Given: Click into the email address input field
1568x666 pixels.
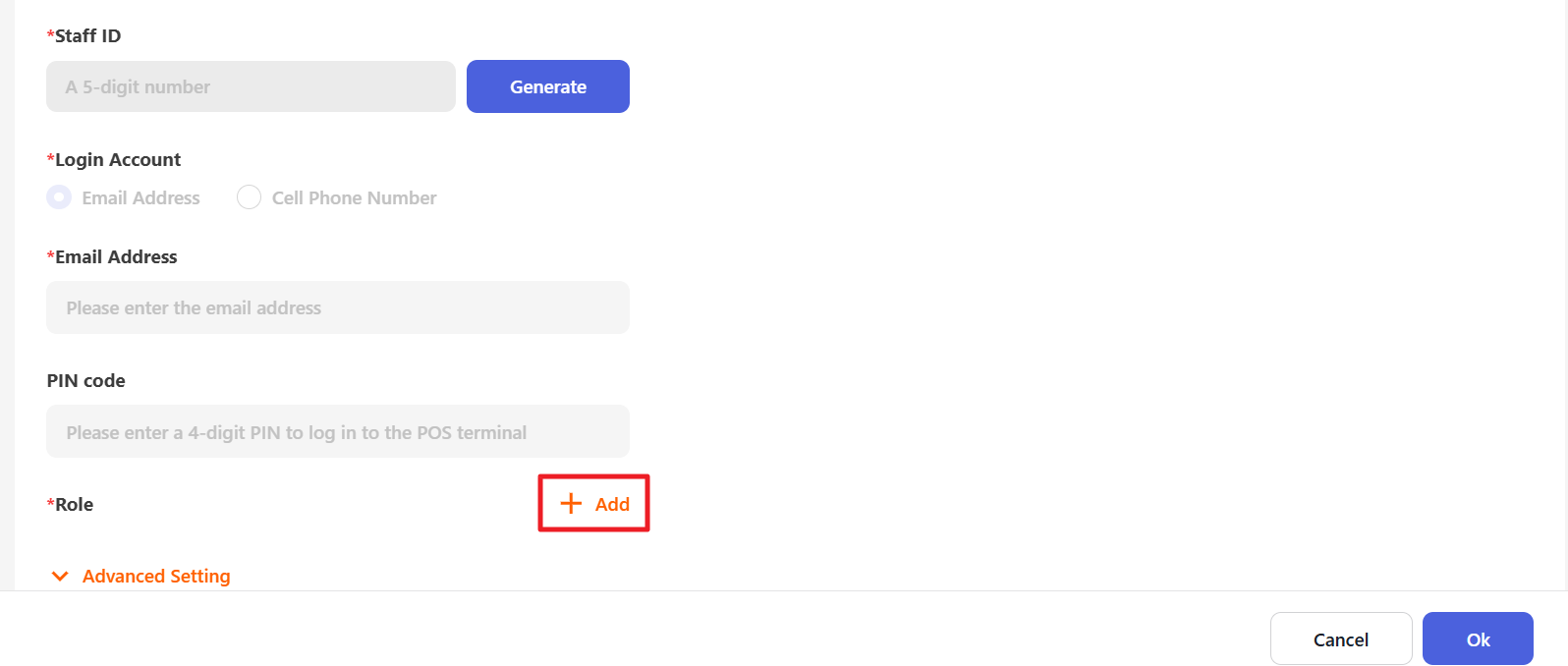Looking at the screenshot, I should [x=338, y=307].
